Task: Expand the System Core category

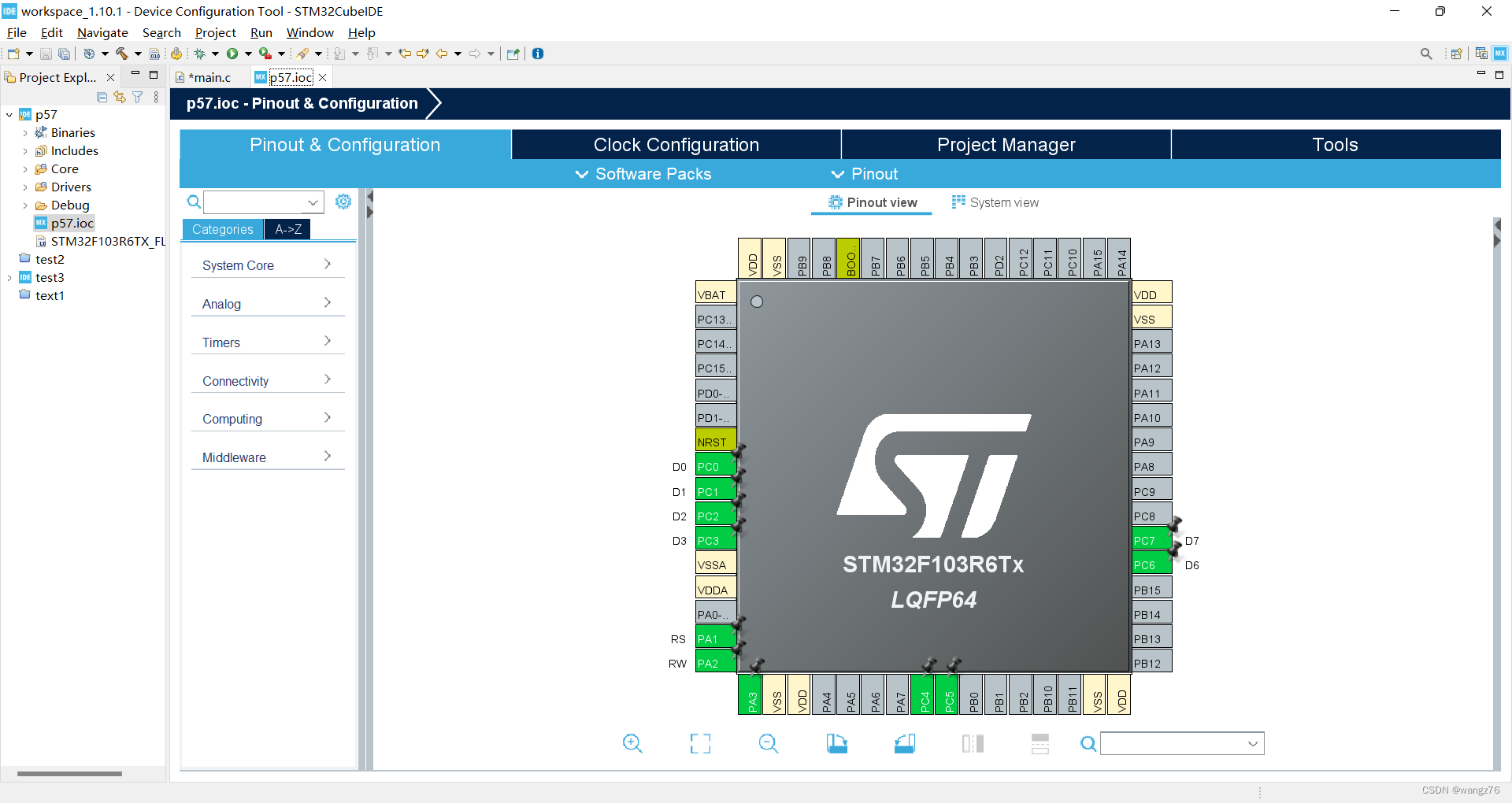Action: [x=268, y=265]
